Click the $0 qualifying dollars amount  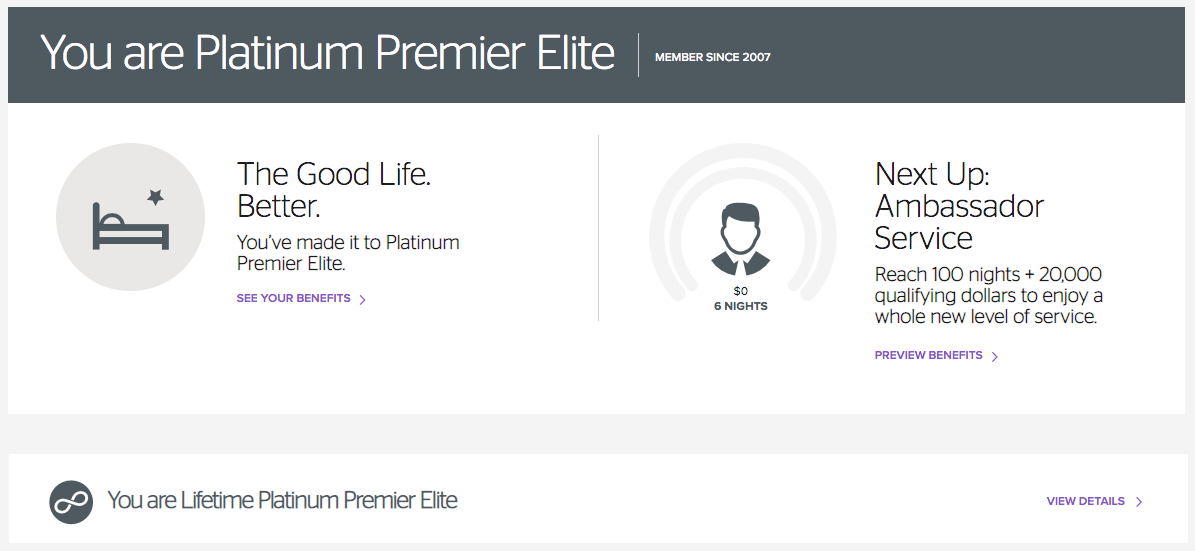pyautogui.click(x=741, y=292)
